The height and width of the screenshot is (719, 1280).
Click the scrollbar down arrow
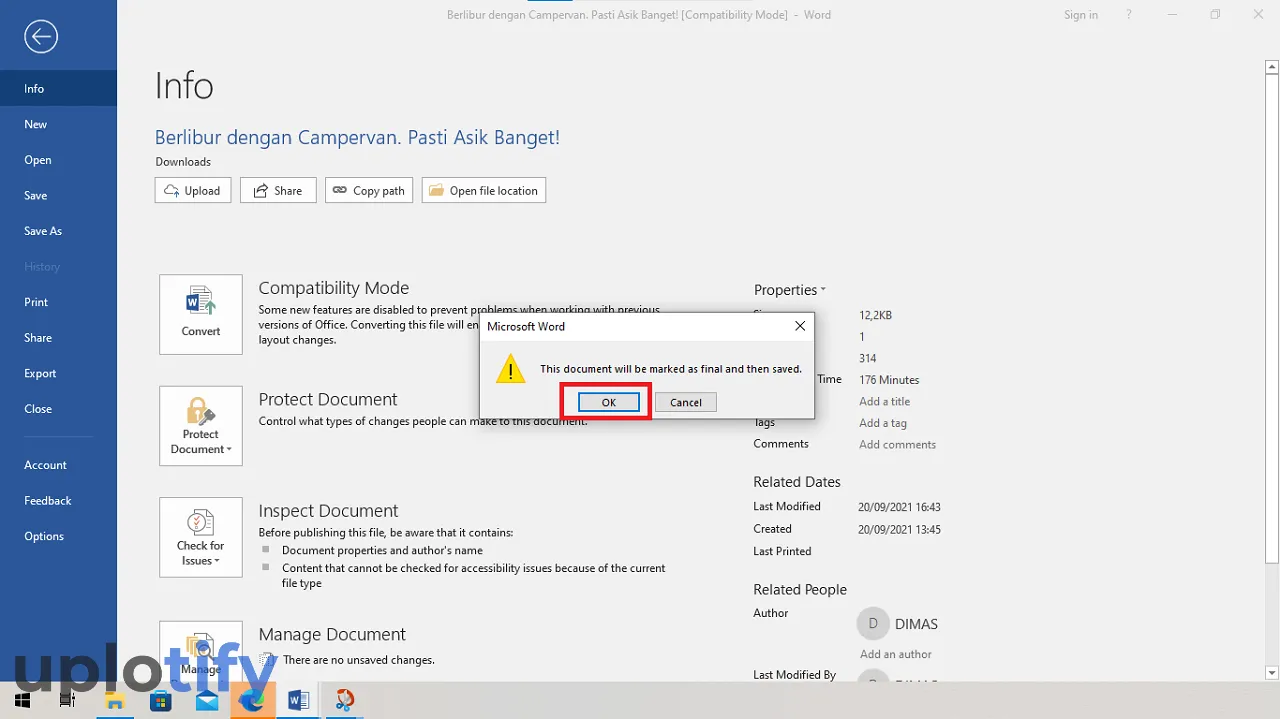click(1272, 673)
